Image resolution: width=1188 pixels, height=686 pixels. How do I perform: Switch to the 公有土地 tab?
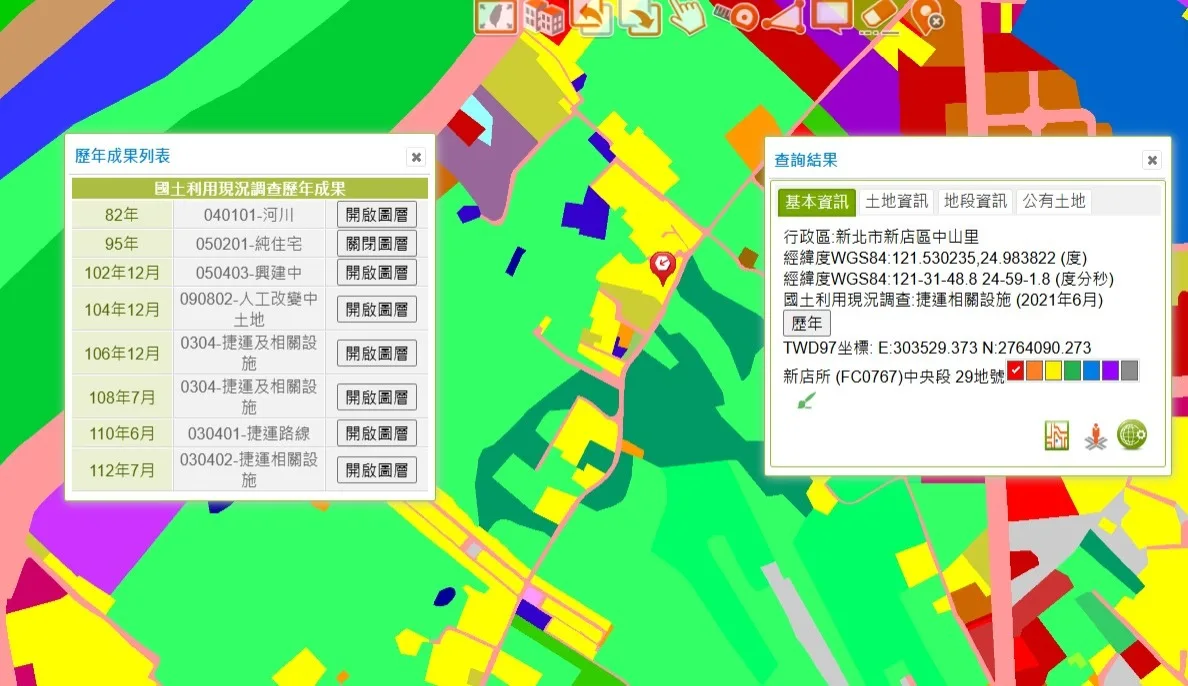pos(1053,201)
